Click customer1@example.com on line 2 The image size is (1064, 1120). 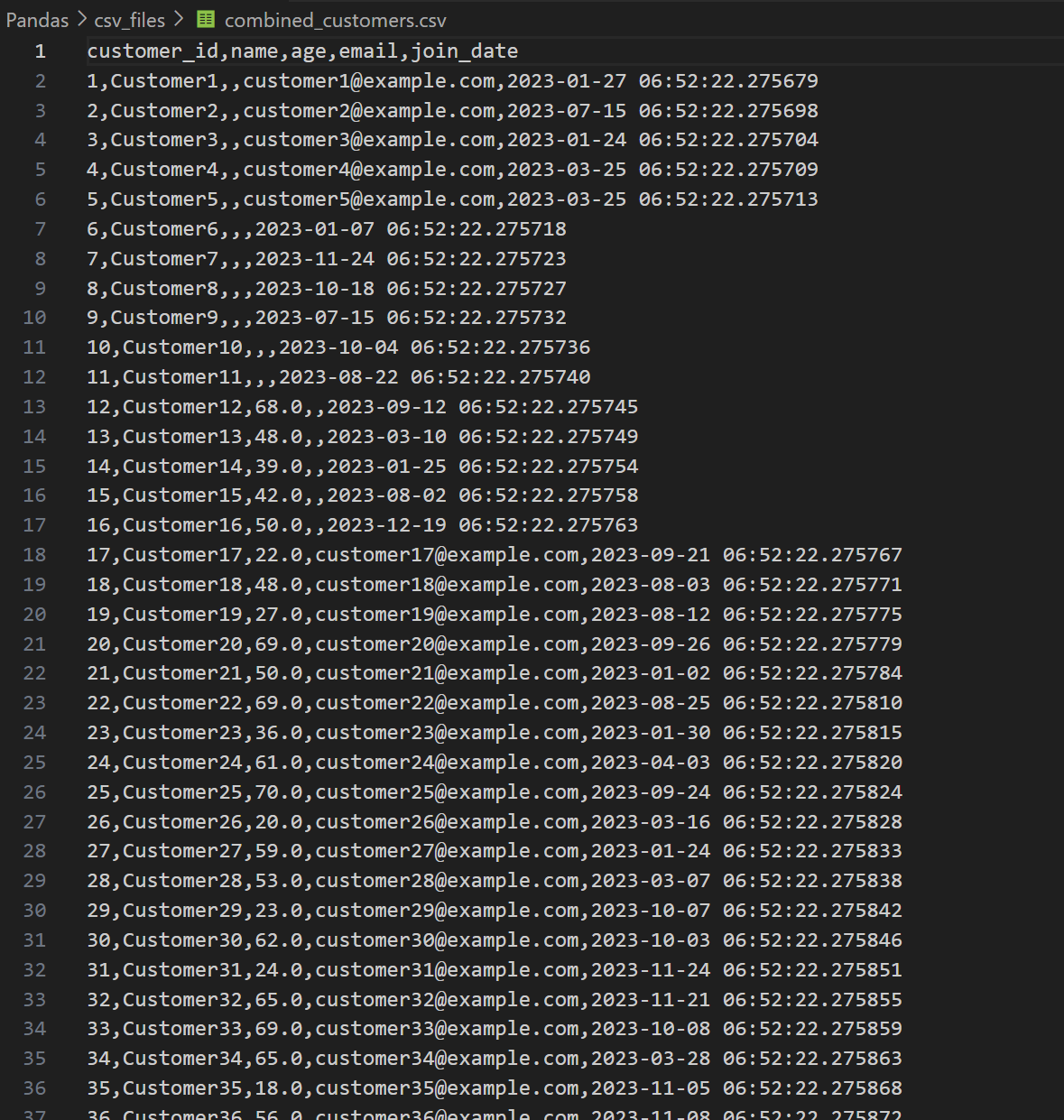click(x=369, y=81)
